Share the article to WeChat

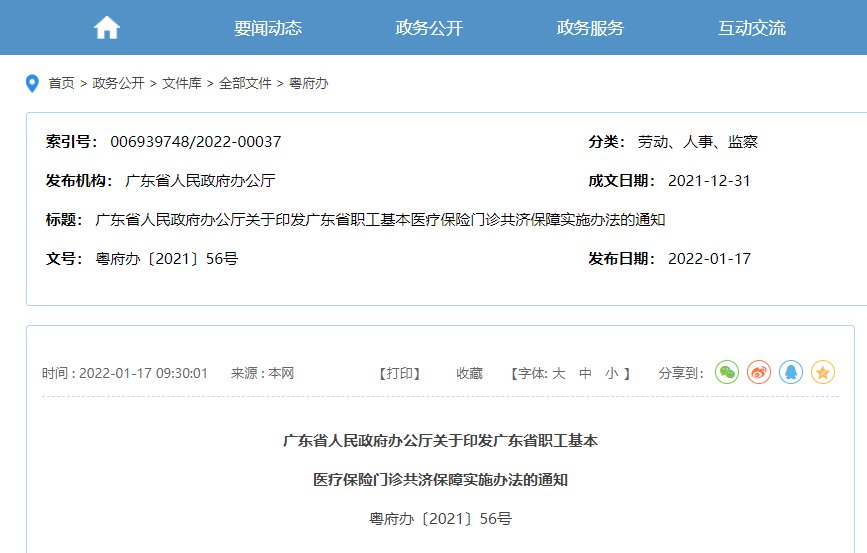[727, 372]
